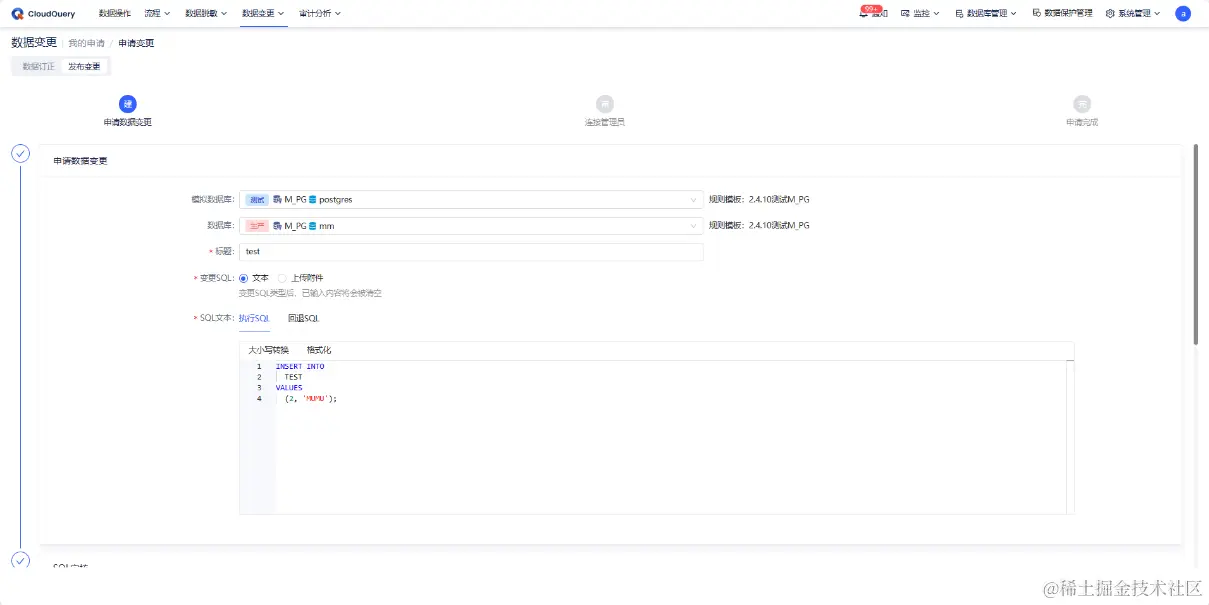Click the 规则模板 text beside 数据库
The width and height of the screenshot is (1209, 605).
[x=759, y=226]
